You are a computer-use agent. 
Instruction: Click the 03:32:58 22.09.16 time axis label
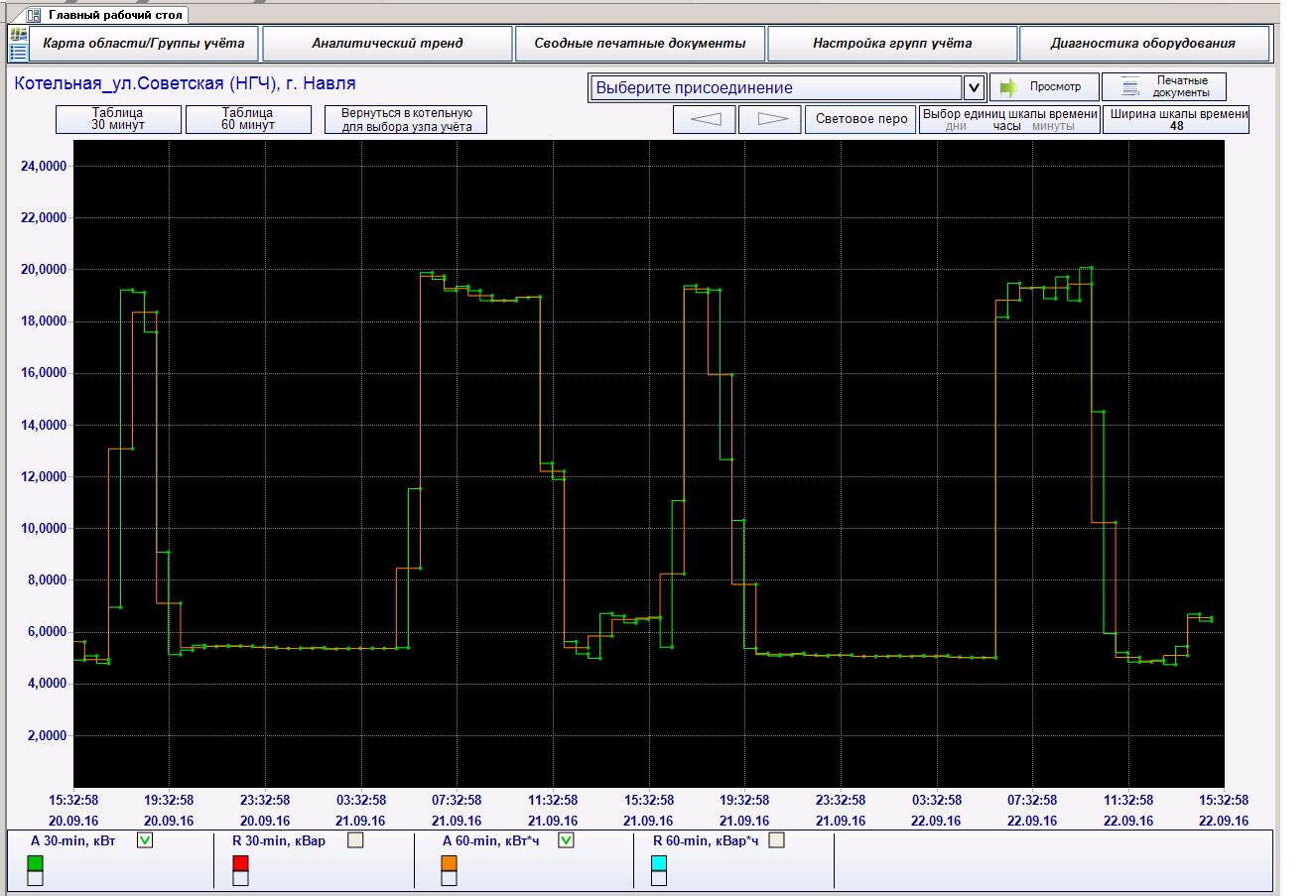pos(937,811)
